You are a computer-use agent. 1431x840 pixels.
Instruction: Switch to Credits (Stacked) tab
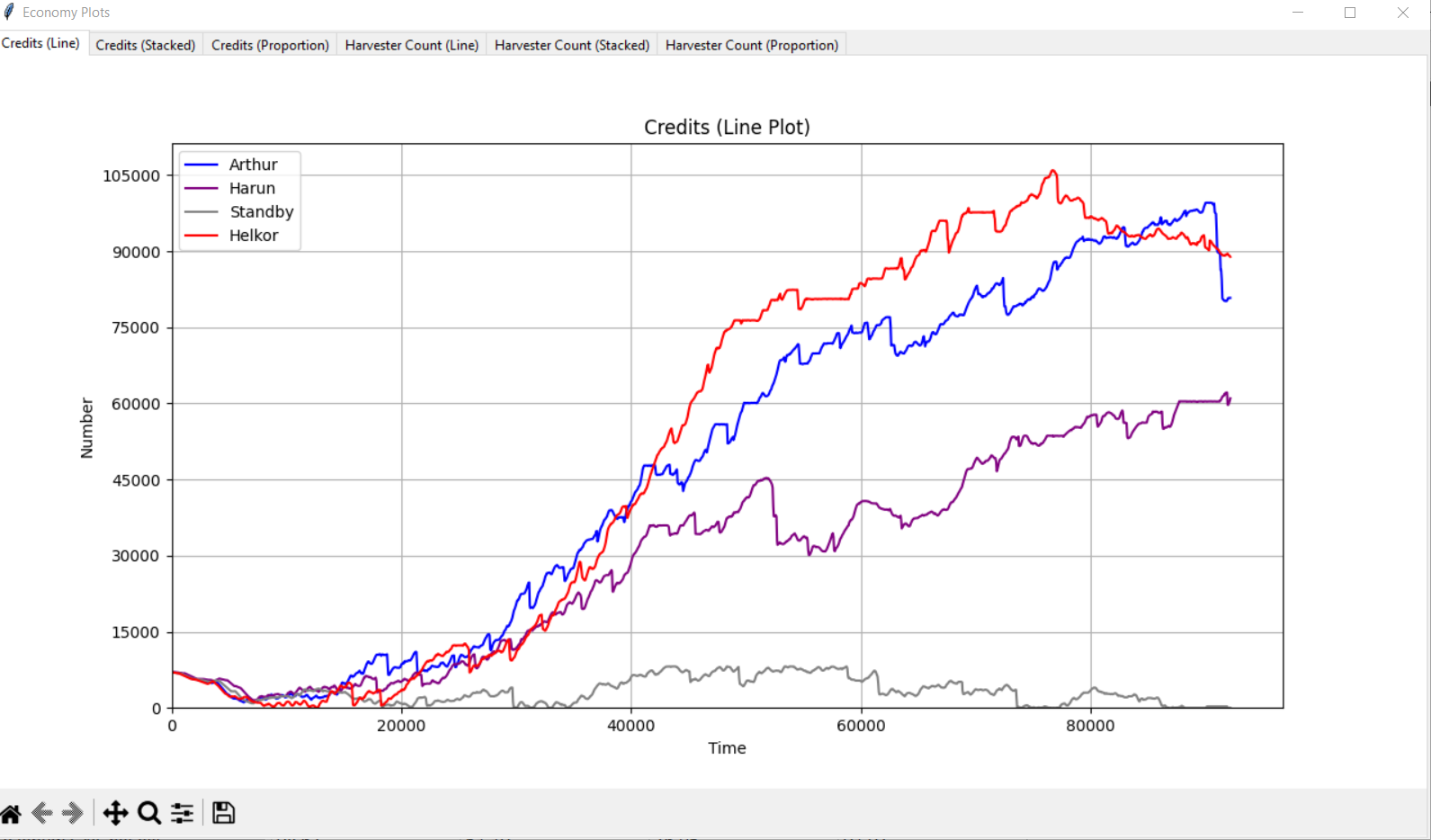coord(146,45)
